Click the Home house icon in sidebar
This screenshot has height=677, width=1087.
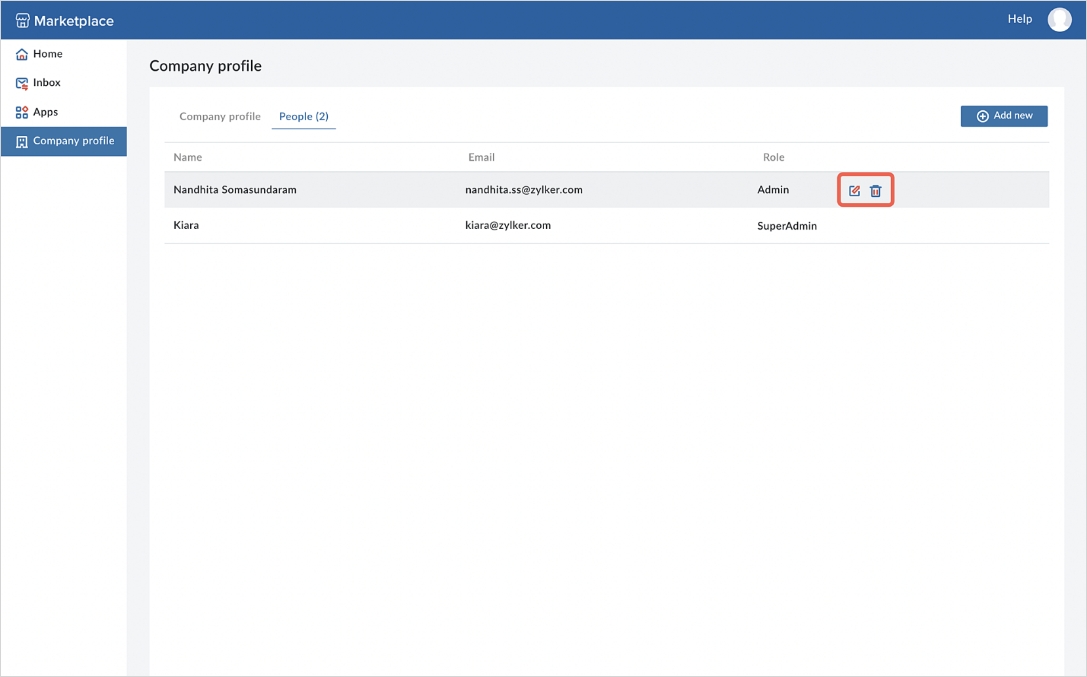click(x=22, y=54)
